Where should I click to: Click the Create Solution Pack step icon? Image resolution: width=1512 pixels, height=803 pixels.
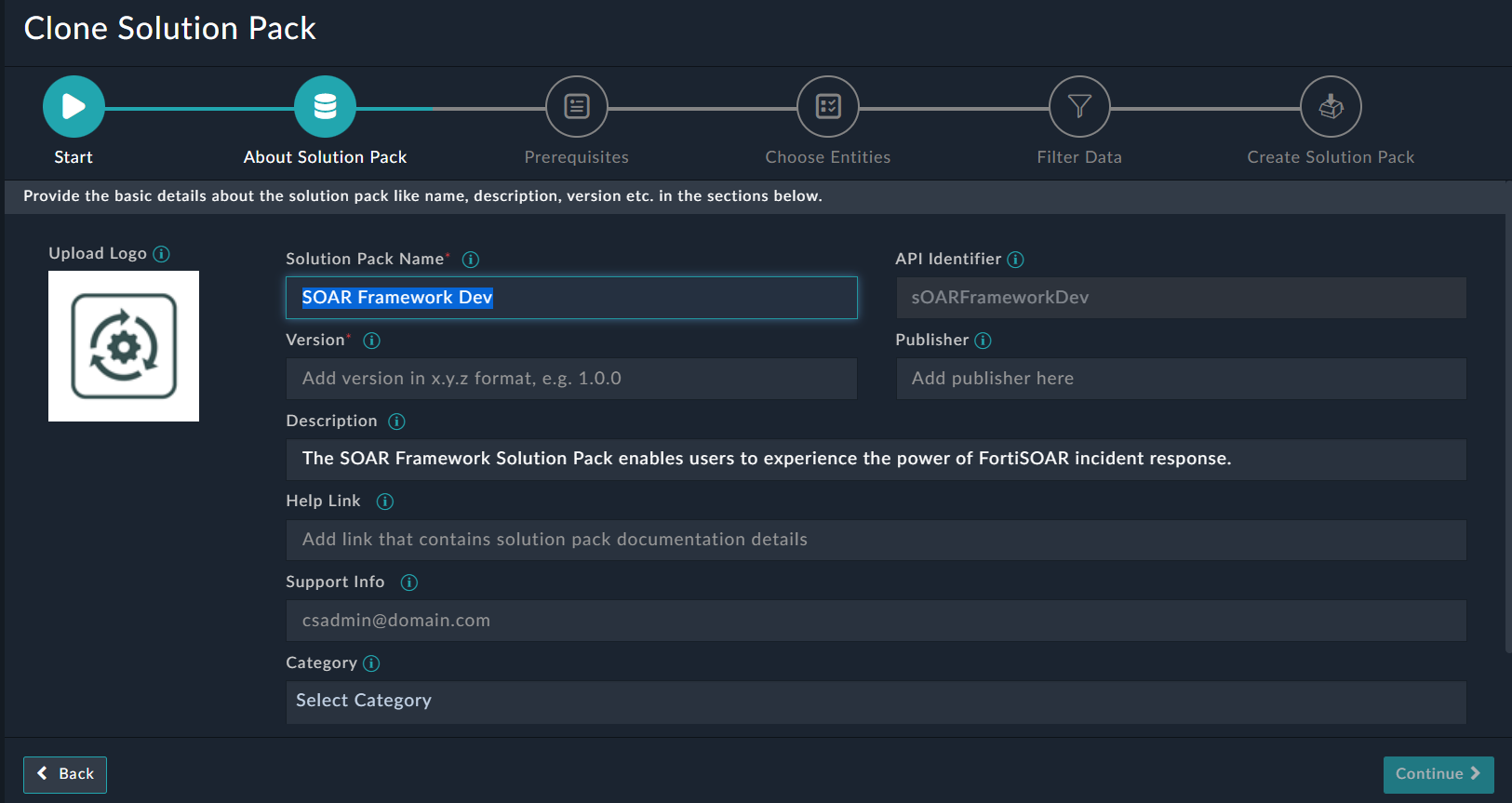[1331, 107]
